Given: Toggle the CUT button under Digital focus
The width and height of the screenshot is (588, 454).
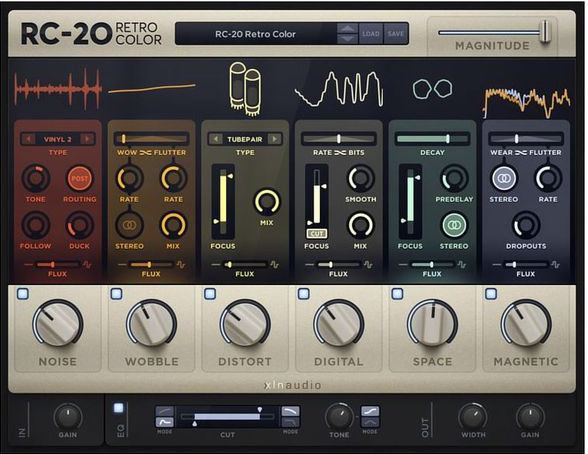Looking at the screenshot, I should coord(316,234).
